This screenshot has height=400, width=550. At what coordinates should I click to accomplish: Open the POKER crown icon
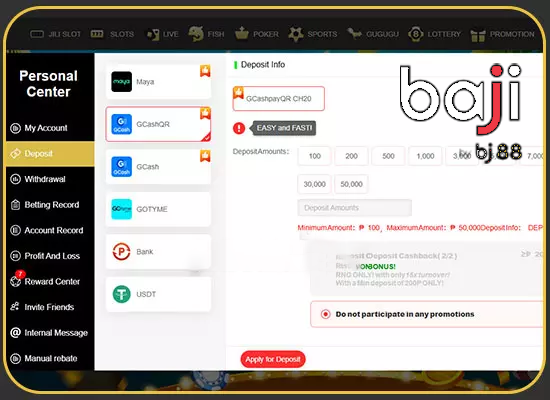242,34
